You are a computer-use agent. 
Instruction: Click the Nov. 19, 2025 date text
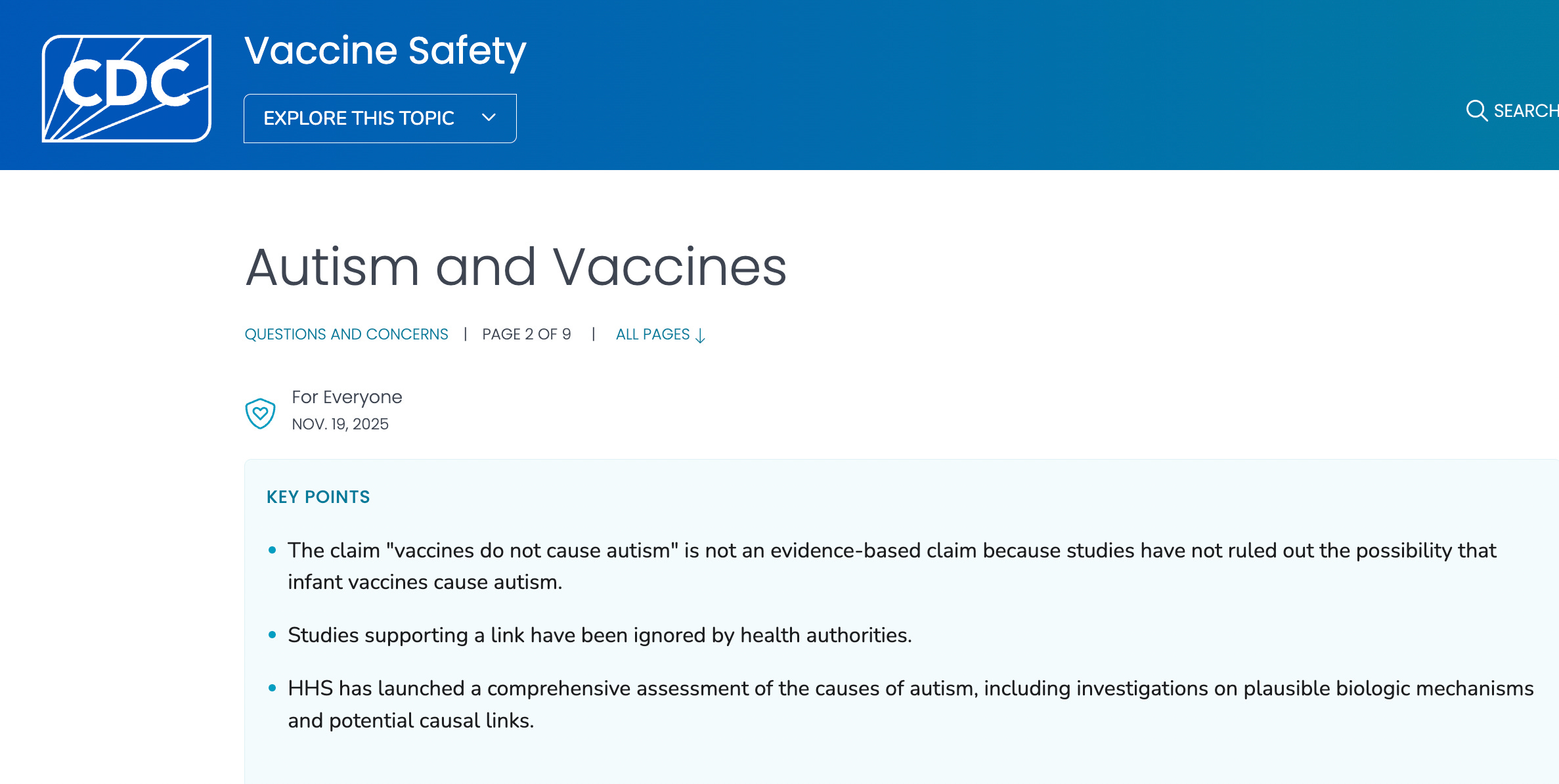[340, 424]
